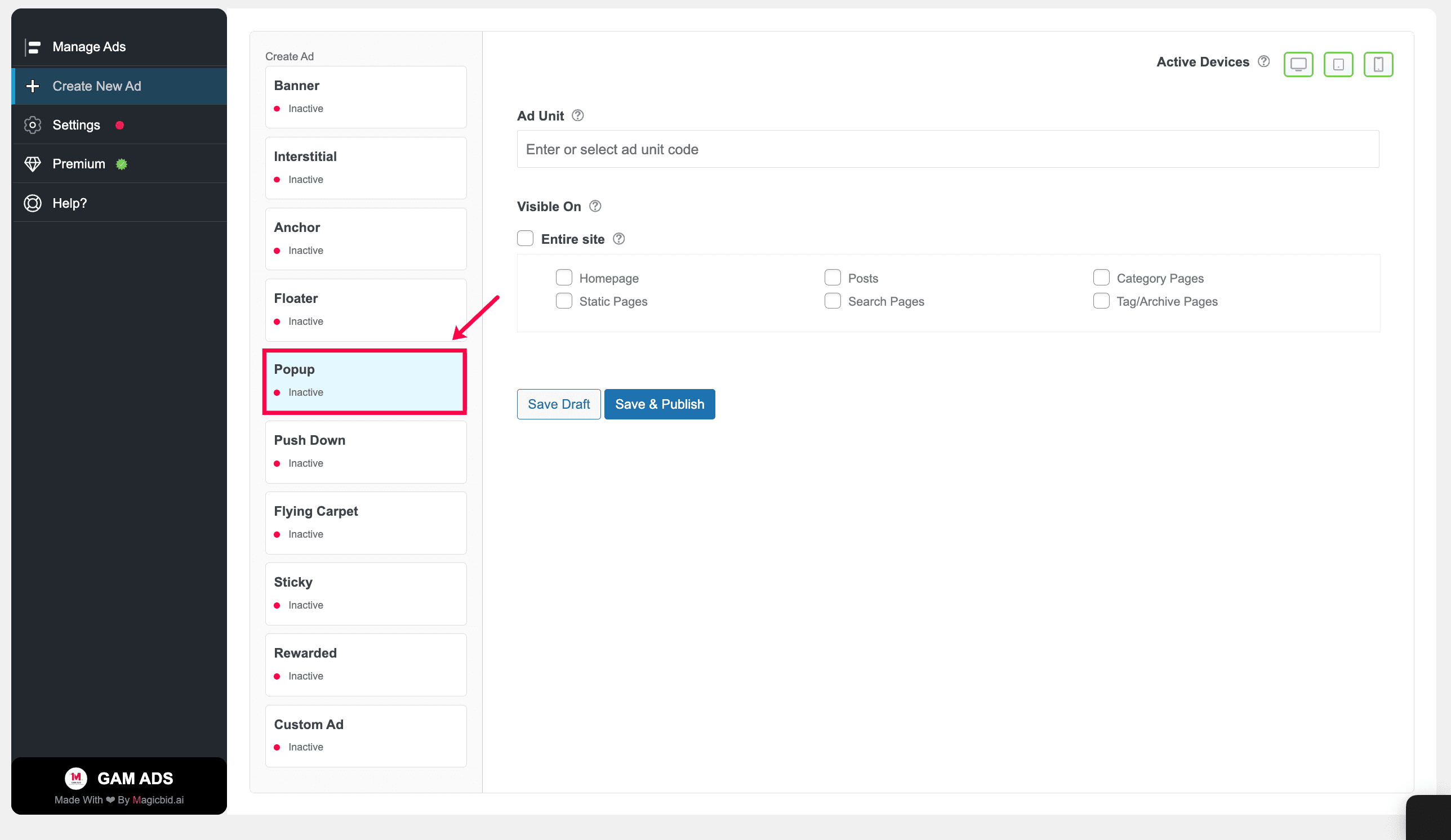Click the help icon next to Active Devices

coord(1264,61)
